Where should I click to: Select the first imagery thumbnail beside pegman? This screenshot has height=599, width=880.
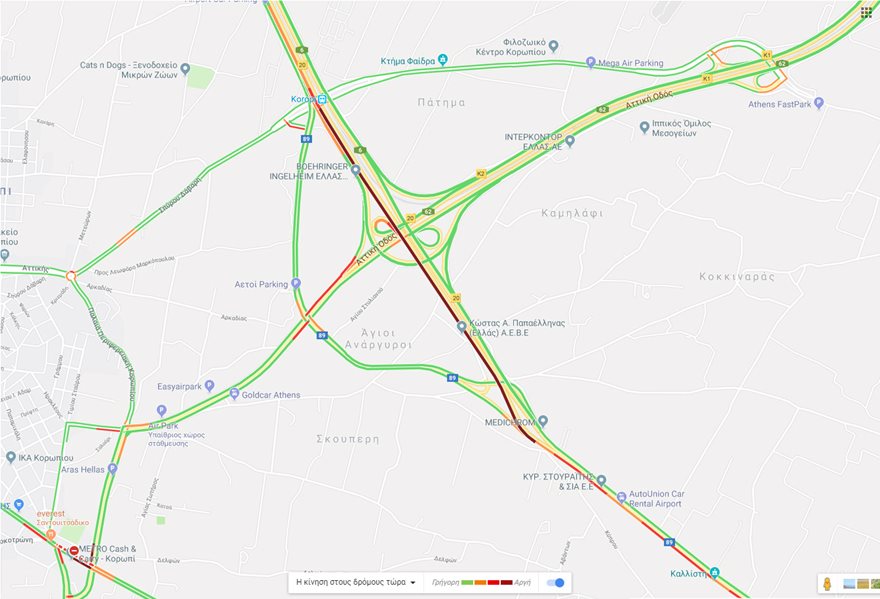(x=850, y=584)
